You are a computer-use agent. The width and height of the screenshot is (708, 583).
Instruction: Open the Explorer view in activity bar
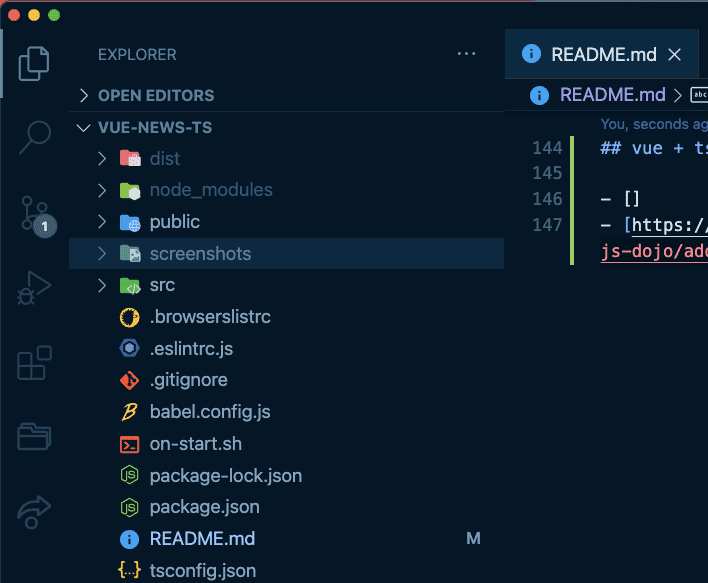tap(34, 64)
